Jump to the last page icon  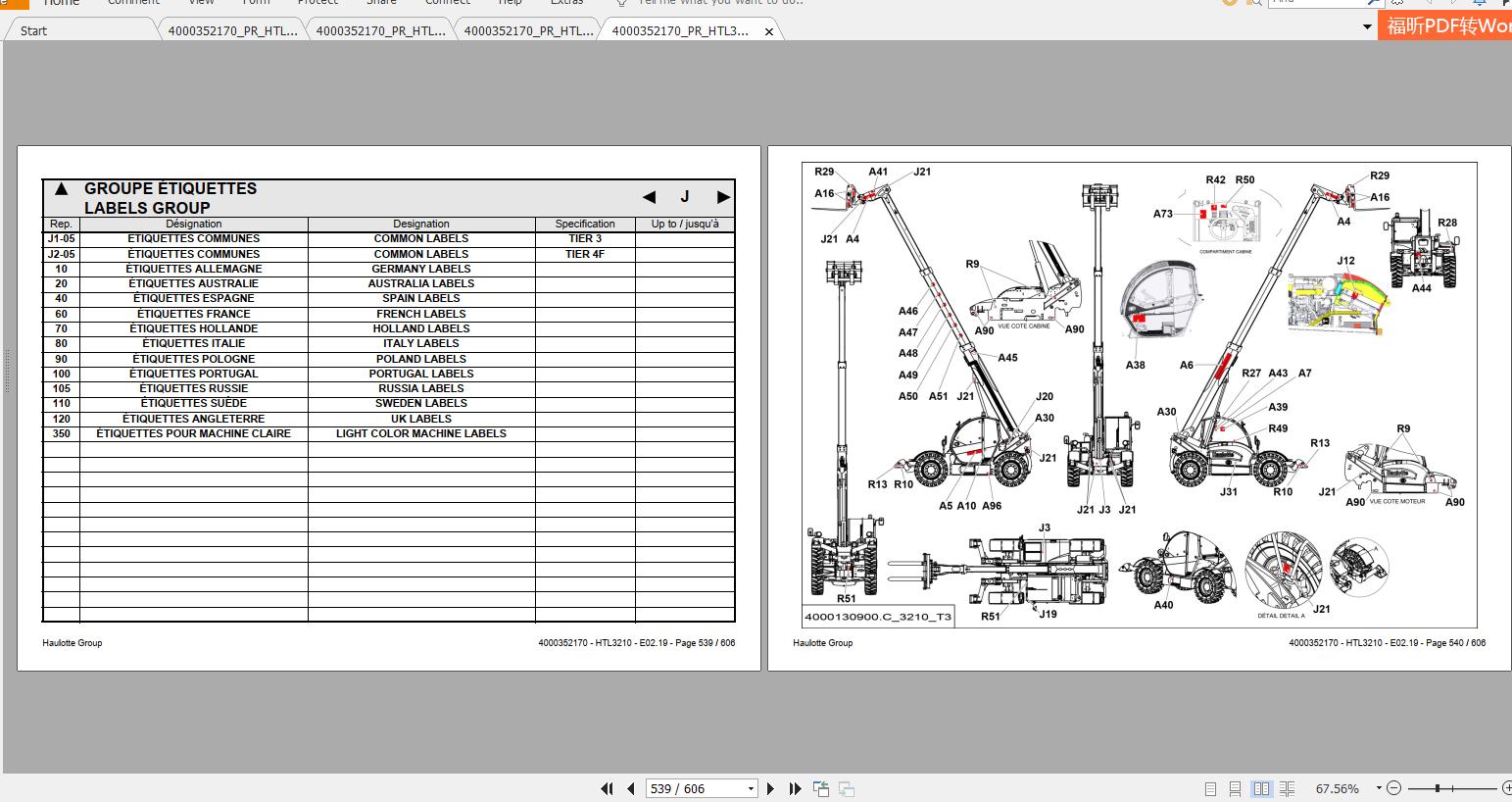pos(795,787)
